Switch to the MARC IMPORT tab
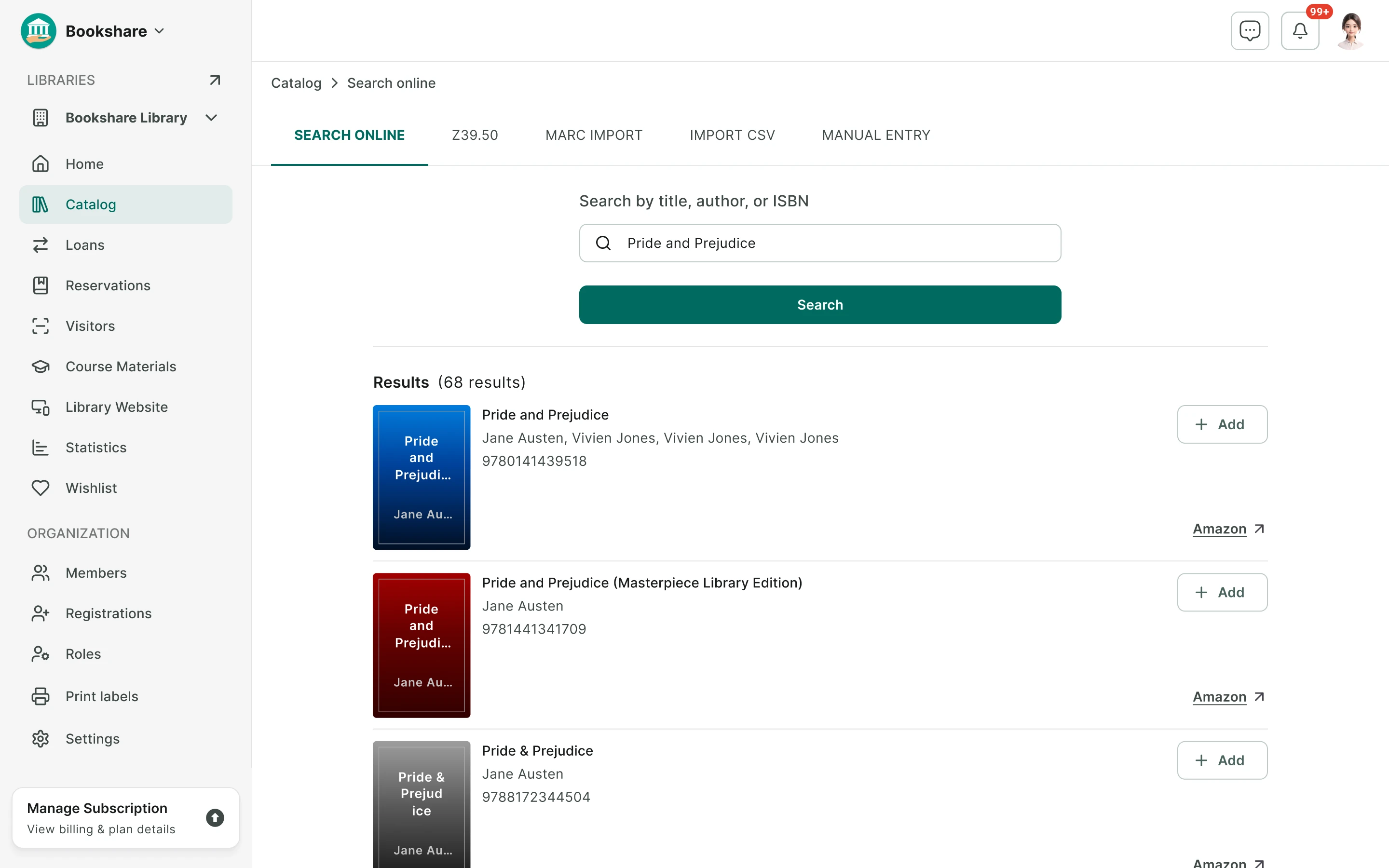The image size is (1389, 868). tap(594, 135)
